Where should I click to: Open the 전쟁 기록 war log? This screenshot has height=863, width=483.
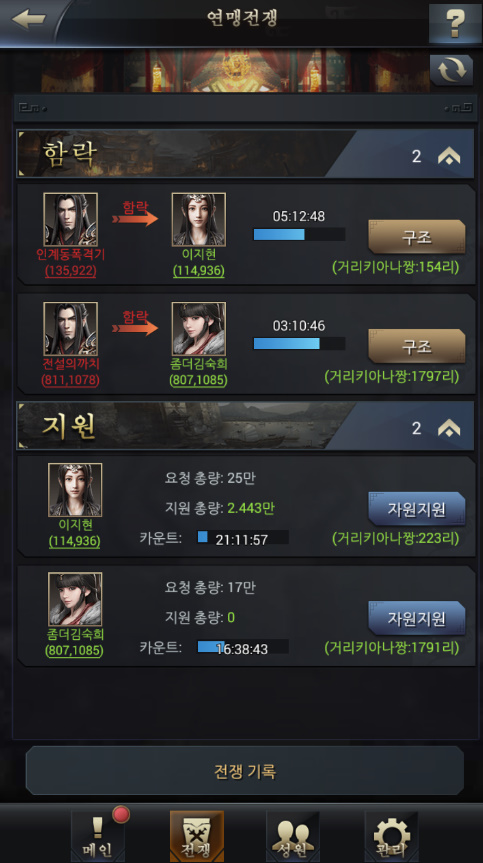245,771
